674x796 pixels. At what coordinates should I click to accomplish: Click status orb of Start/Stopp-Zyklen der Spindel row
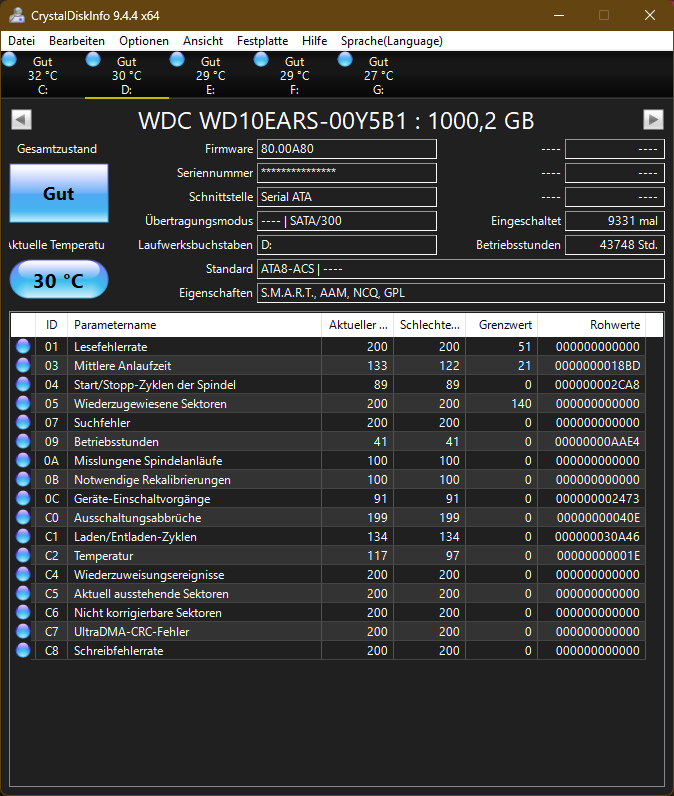point(23,384)
